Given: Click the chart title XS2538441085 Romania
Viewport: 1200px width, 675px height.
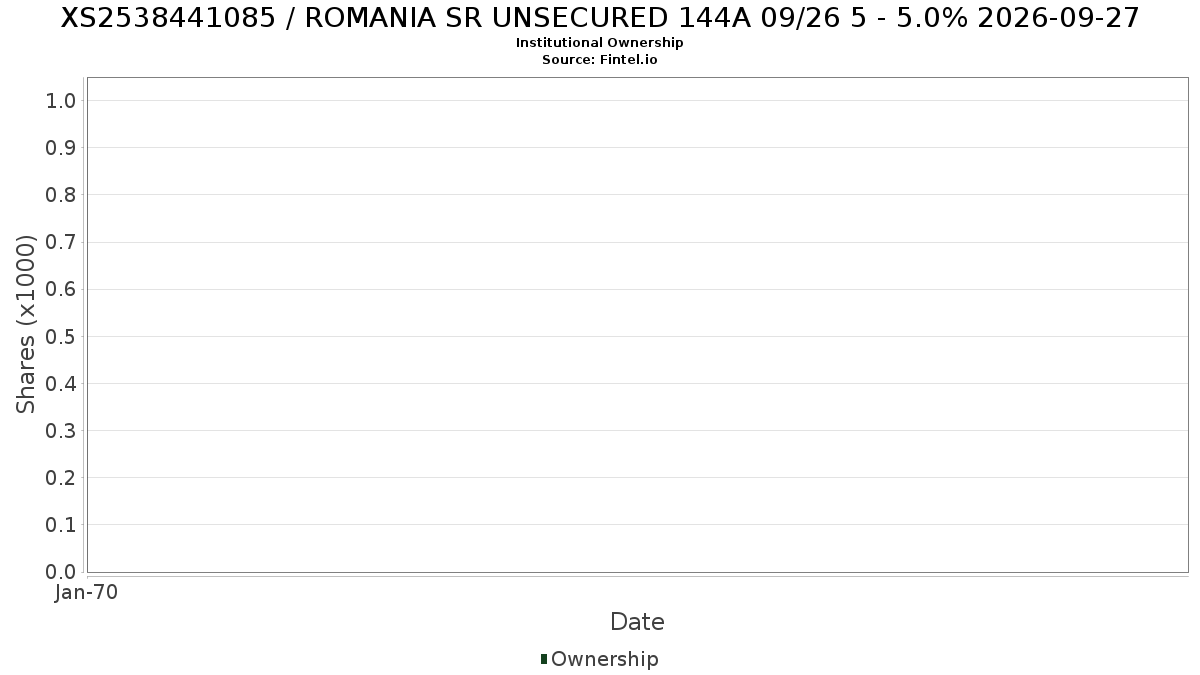Looking at the screenshot, I should click(600, 18).
